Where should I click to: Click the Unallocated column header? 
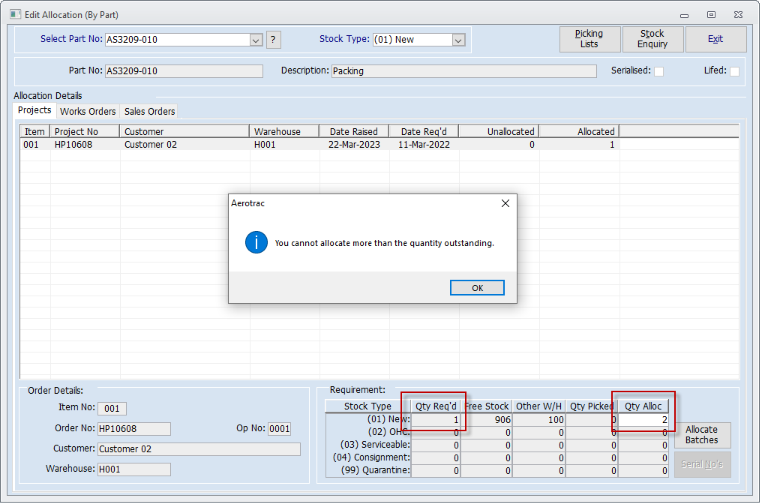point(499,131)
